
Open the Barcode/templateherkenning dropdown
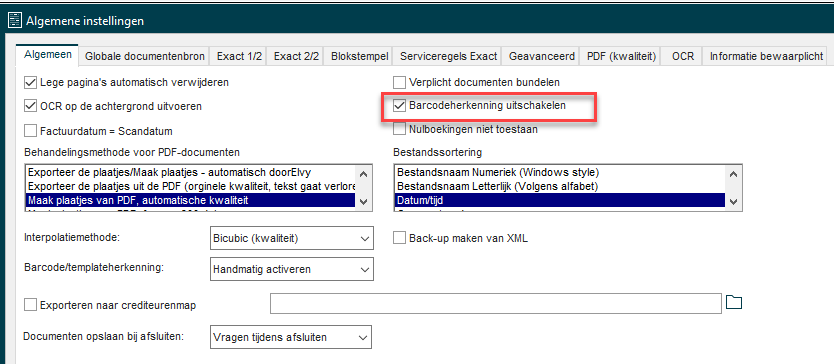click(291, 269)
